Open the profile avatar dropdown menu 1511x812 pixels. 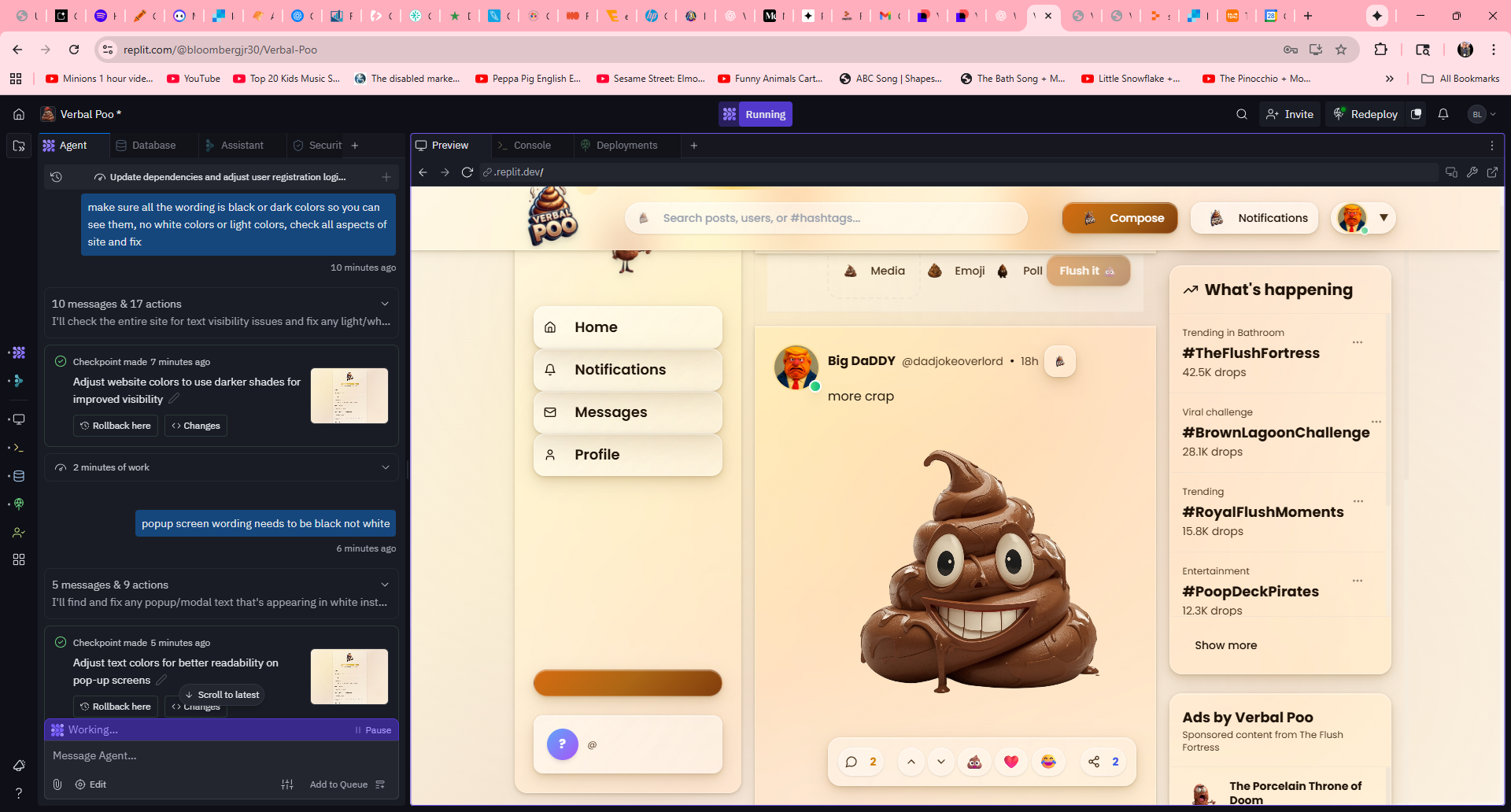1383,218
